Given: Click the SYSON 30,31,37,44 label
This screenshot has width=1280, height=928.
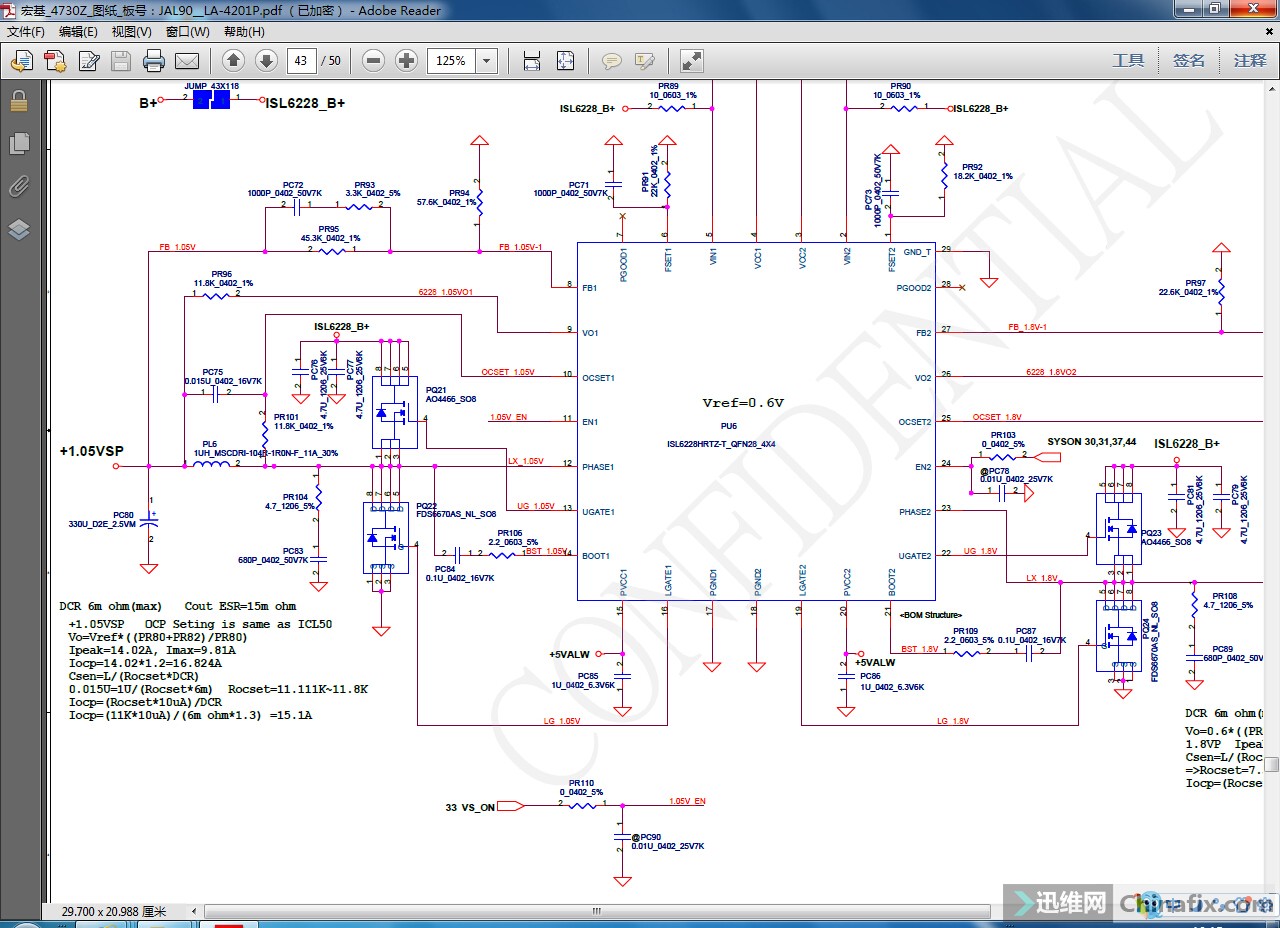Looking at the screenshot, I should point(1091,441).
